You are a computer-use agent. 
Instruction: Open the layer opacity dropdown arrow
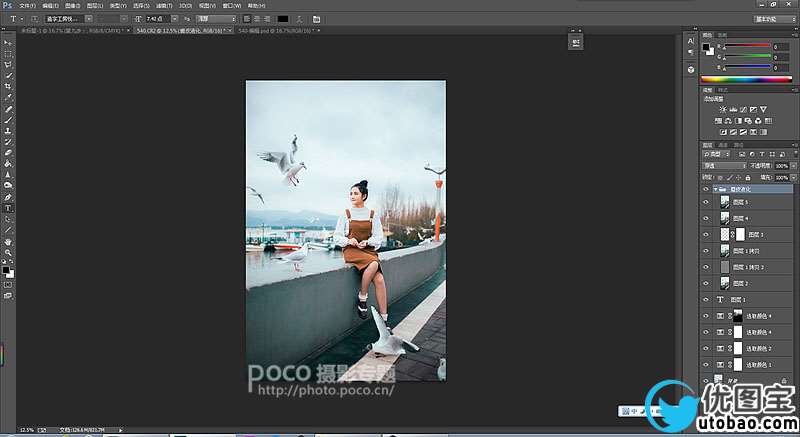[x=793, y=166]
